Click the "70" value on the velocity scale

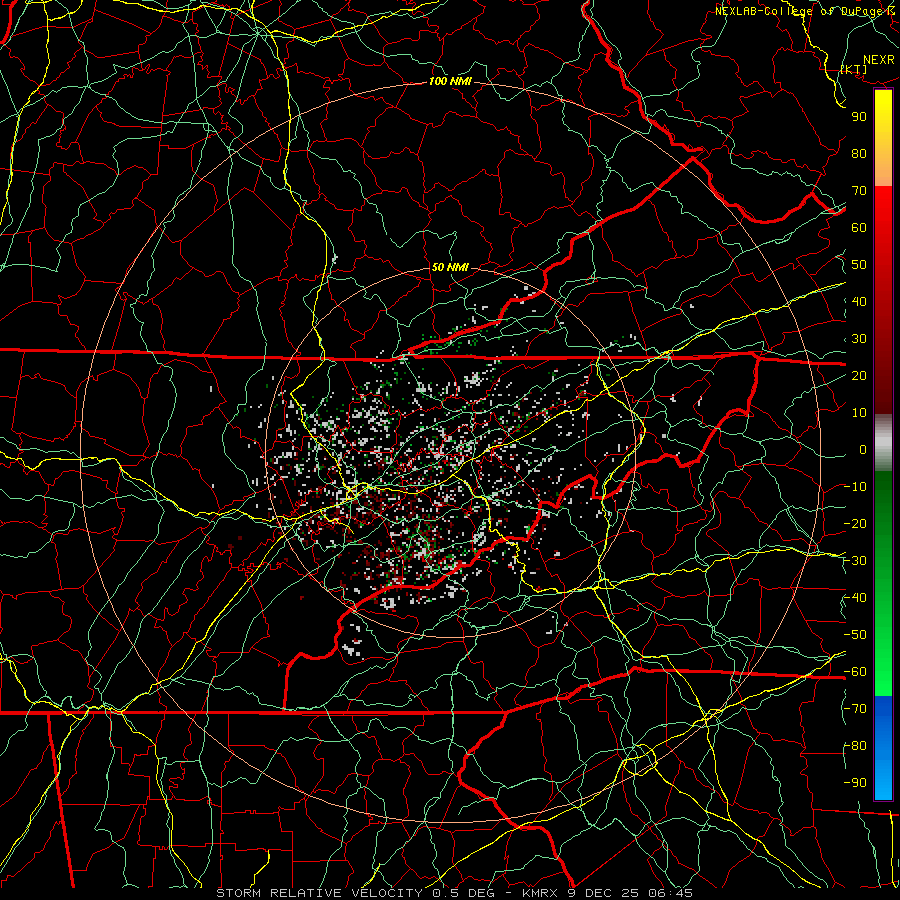[x=859, y=191]
